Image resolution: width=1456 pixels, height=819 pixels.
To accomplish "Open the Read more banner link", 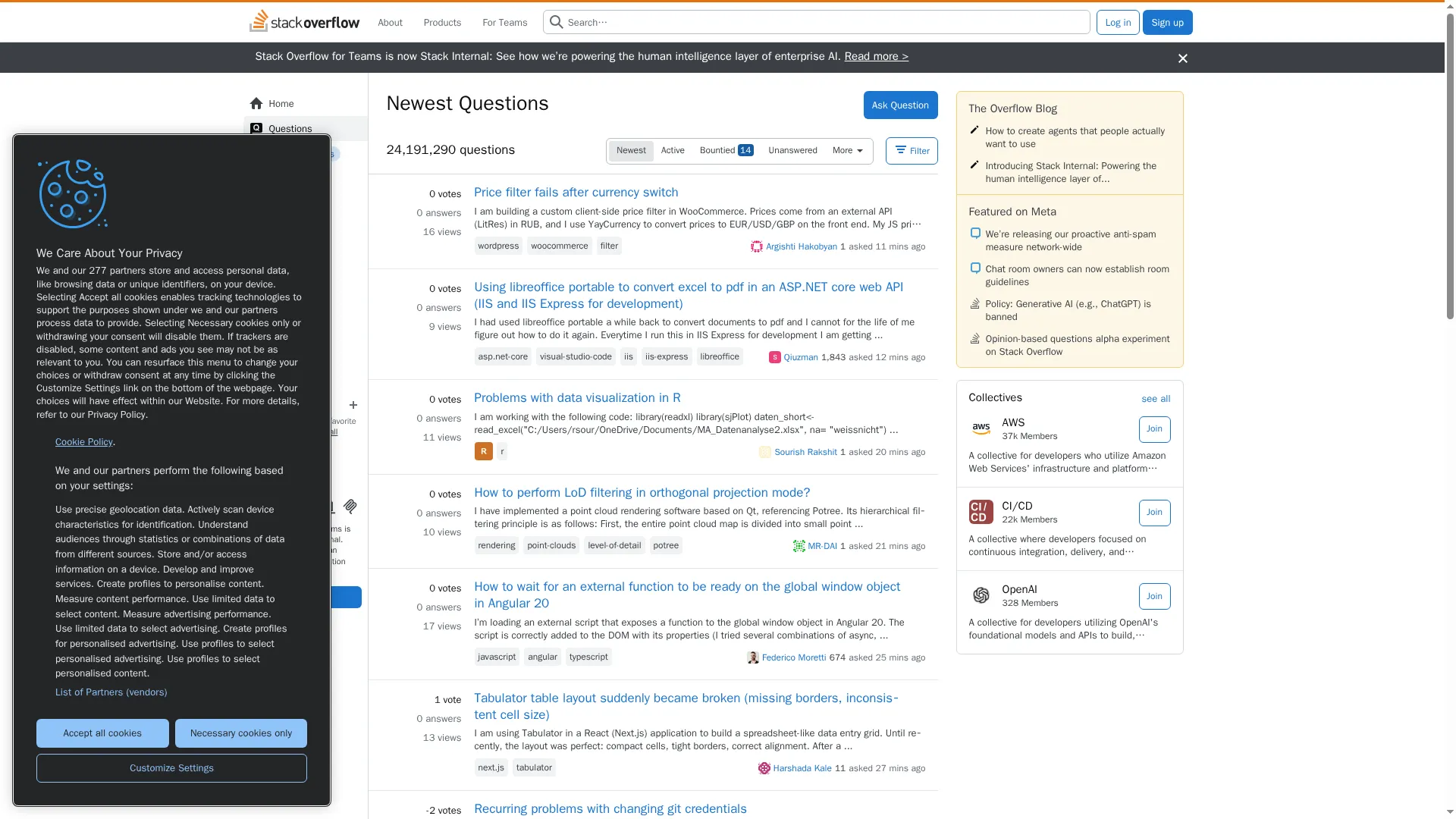I will tap(874, 56).
